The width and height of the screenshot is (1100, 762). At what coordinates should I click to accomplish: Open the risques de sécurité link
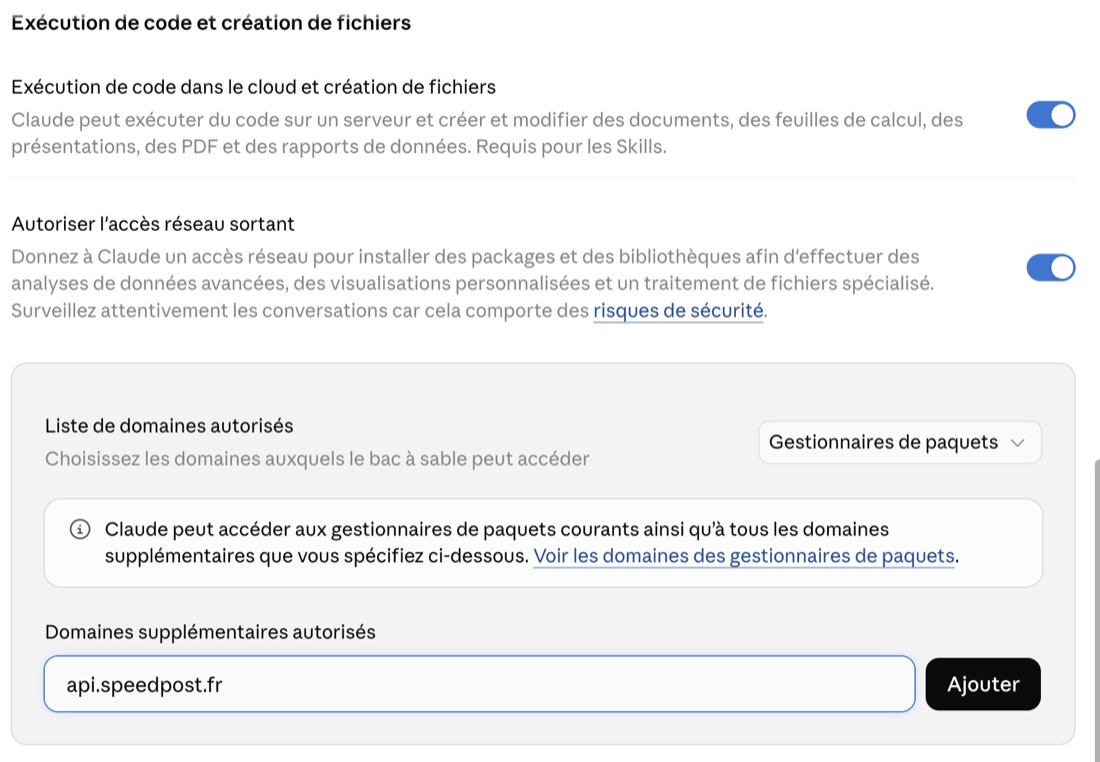click(678, 310)
